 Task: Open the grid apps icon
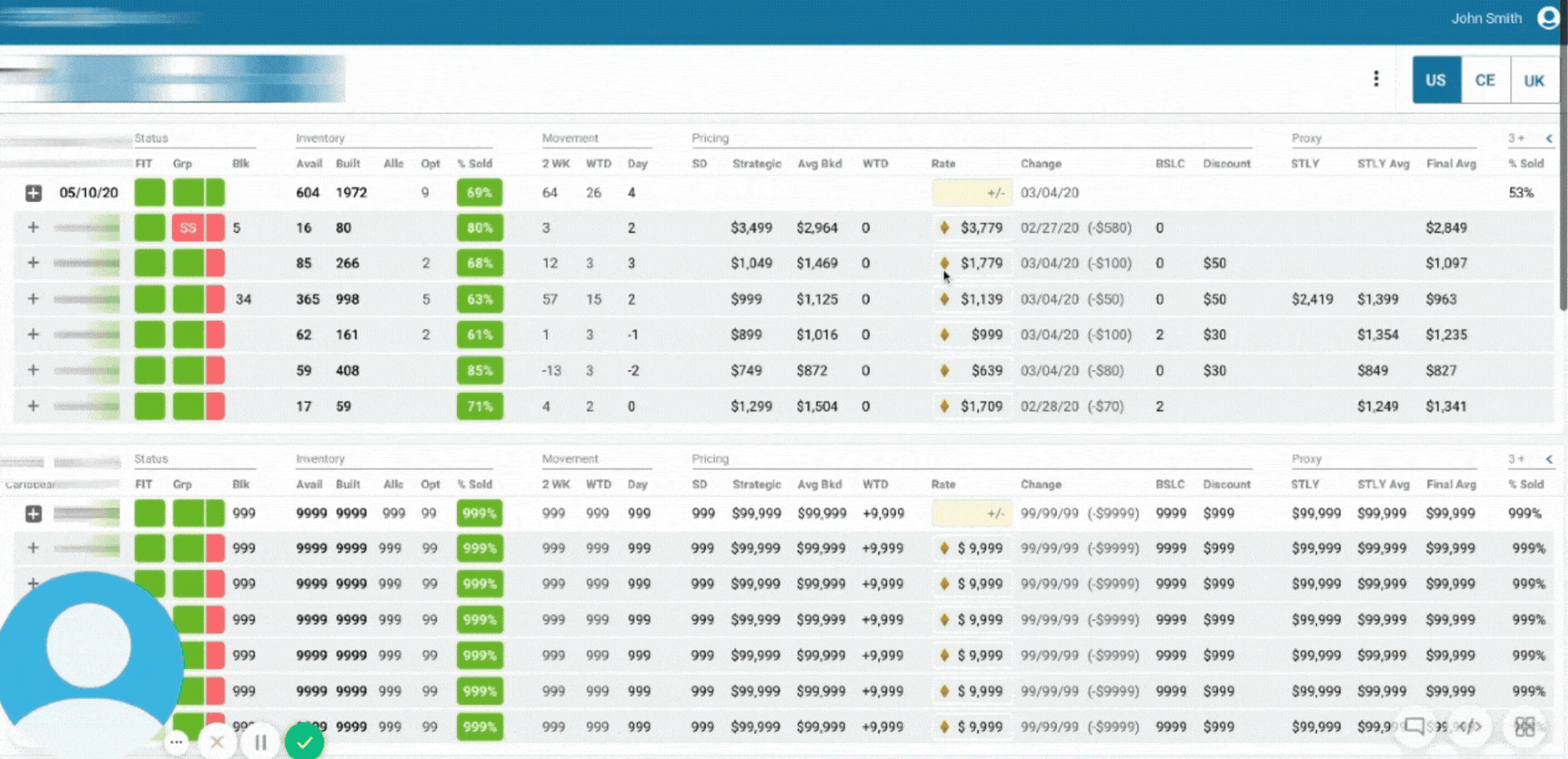1525,726
